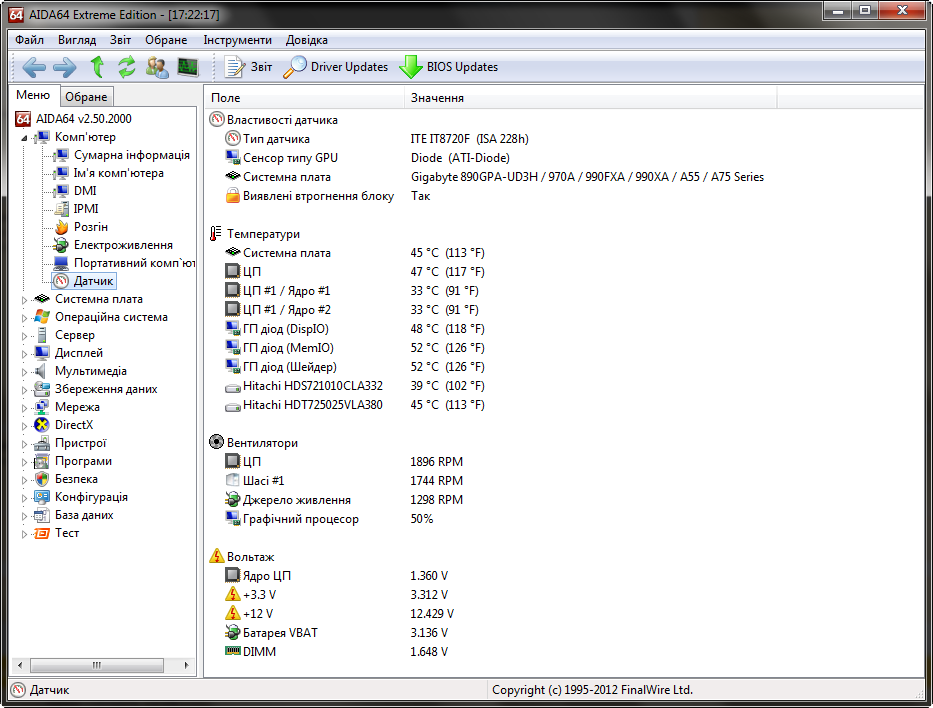Expand the Тест tree node

[x=24, y=534]
